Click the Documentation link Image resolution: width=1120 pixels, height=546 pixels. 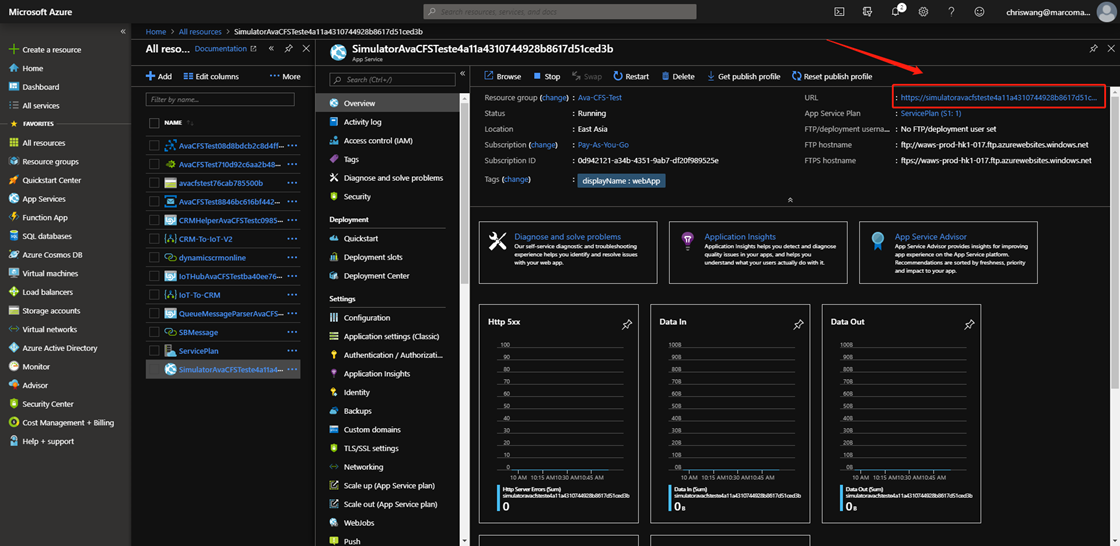pos(225,49)
